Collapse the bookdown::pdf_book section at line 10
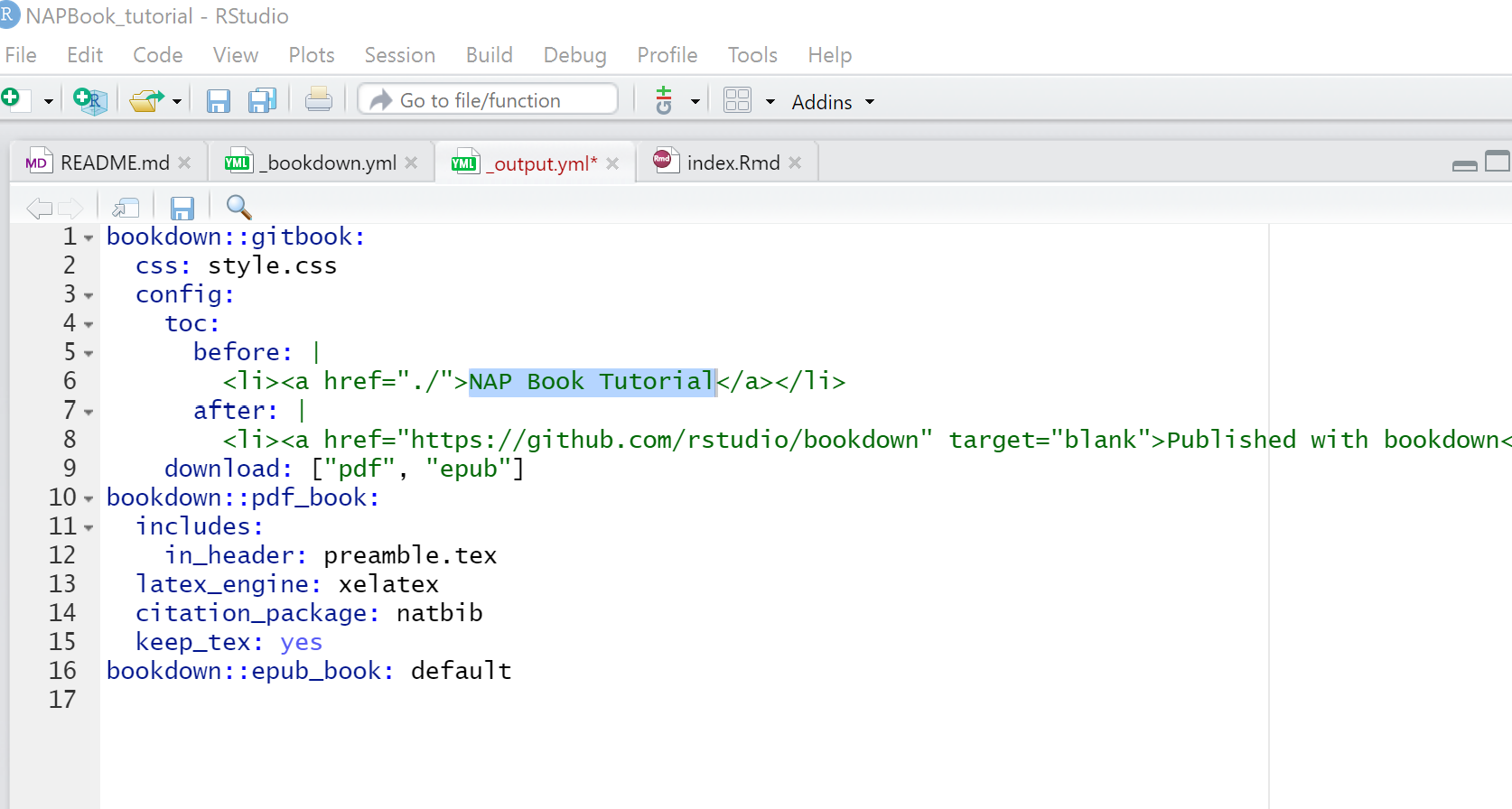The image size is (1512, 809). tap(89, 498)
